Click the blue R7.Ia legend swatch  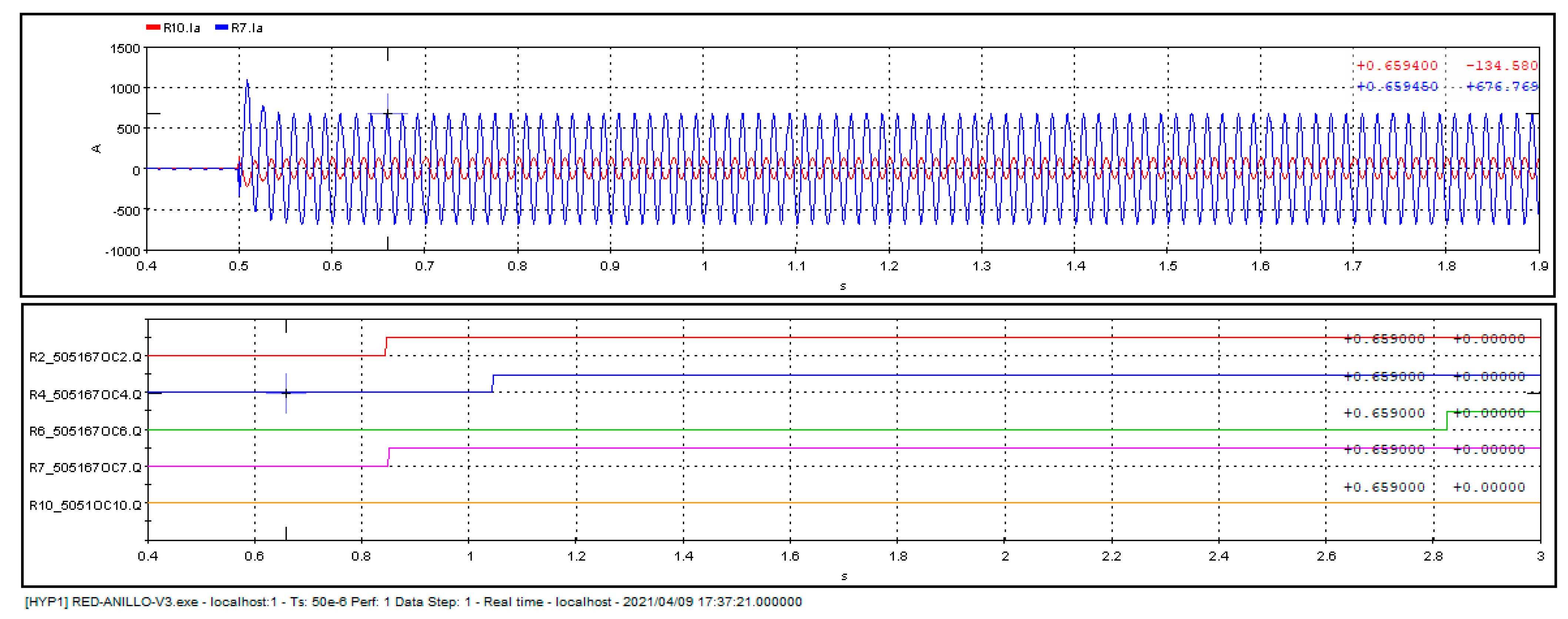221,27
